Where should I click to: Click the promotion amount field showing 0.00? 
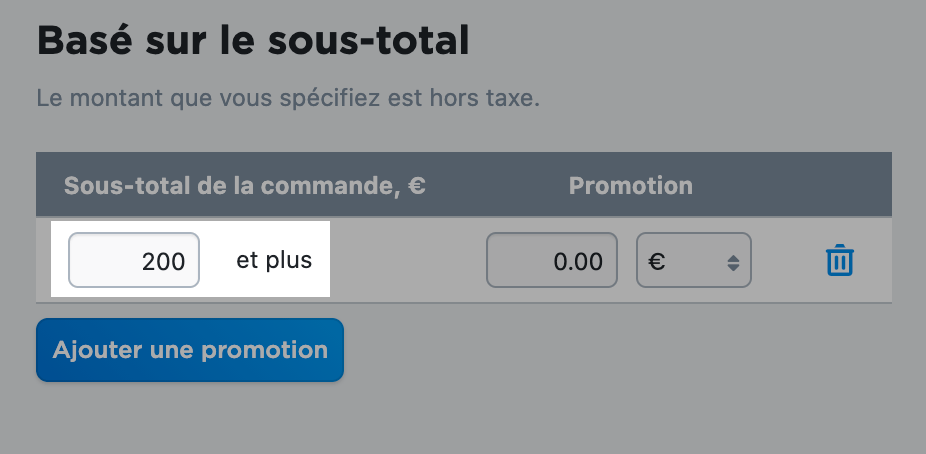(x=552, y=260)
